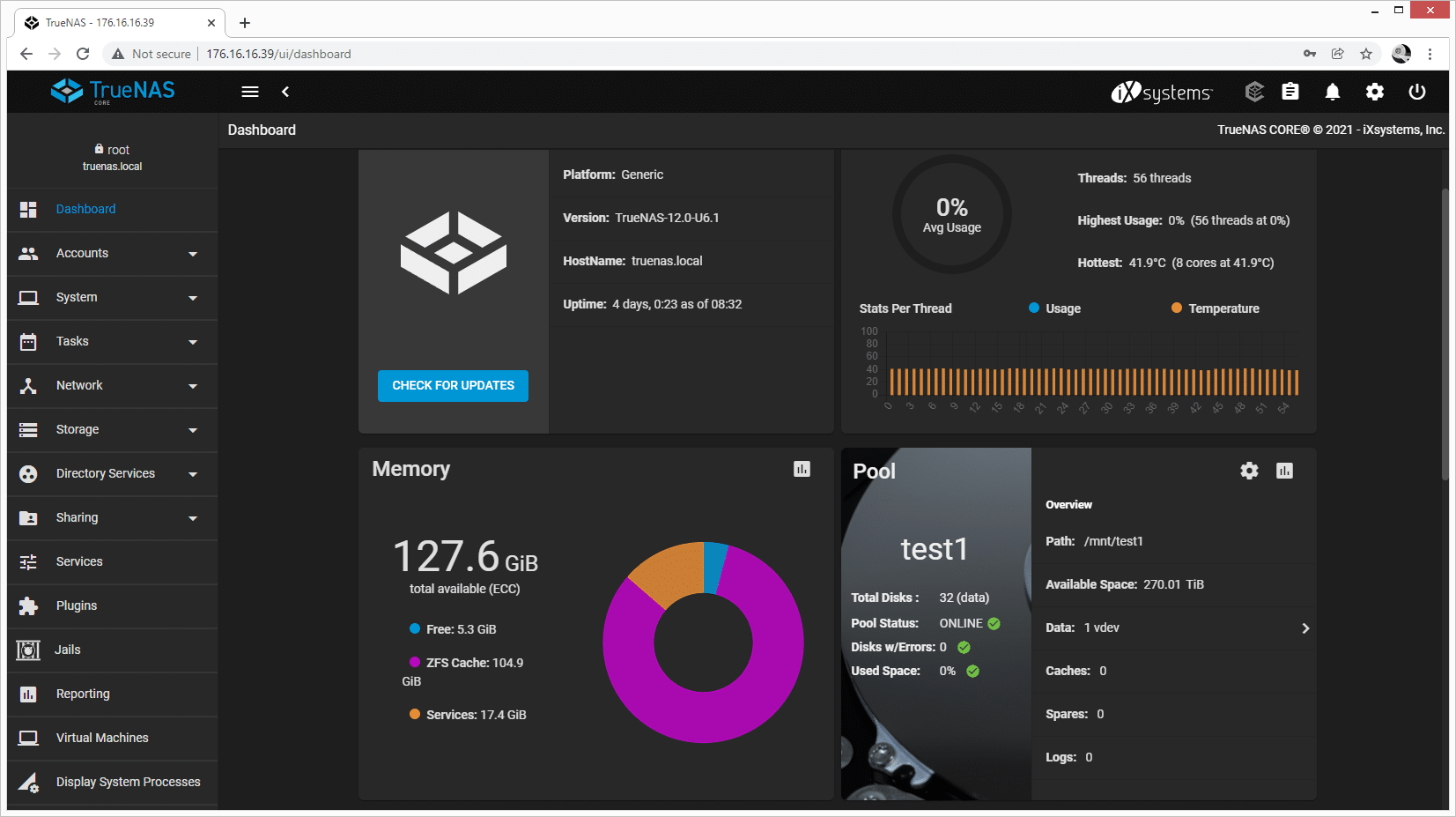1456x817 pixels.
Task: Bookmark the page with star icon
Action: (1366, 54)
